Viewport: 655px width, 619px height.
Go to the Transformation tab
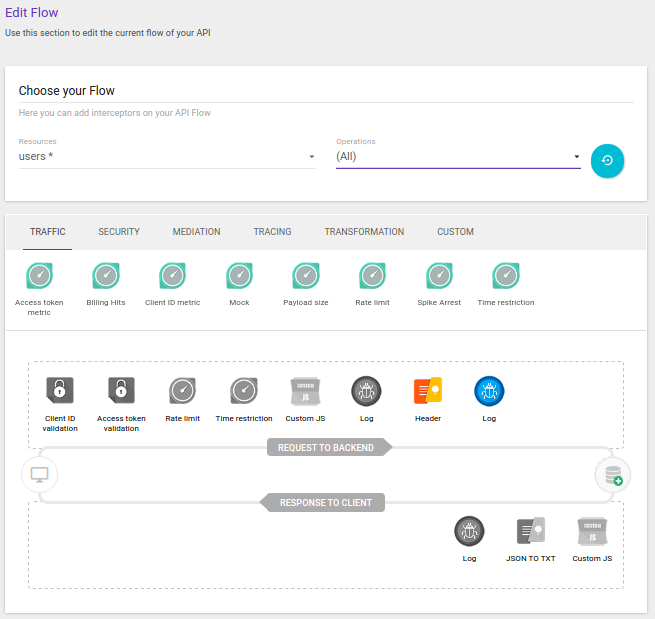[x=364, y=232]
